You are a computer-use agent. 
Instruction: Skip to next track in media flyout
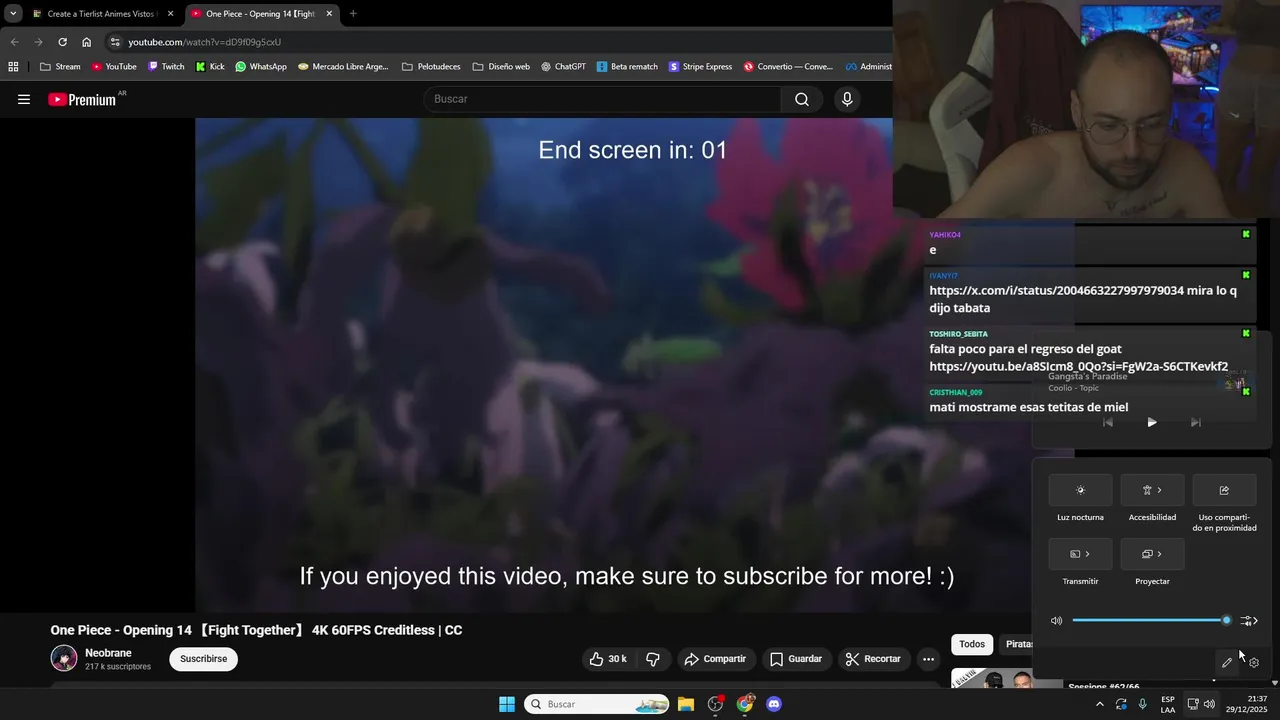[1196, 423]
